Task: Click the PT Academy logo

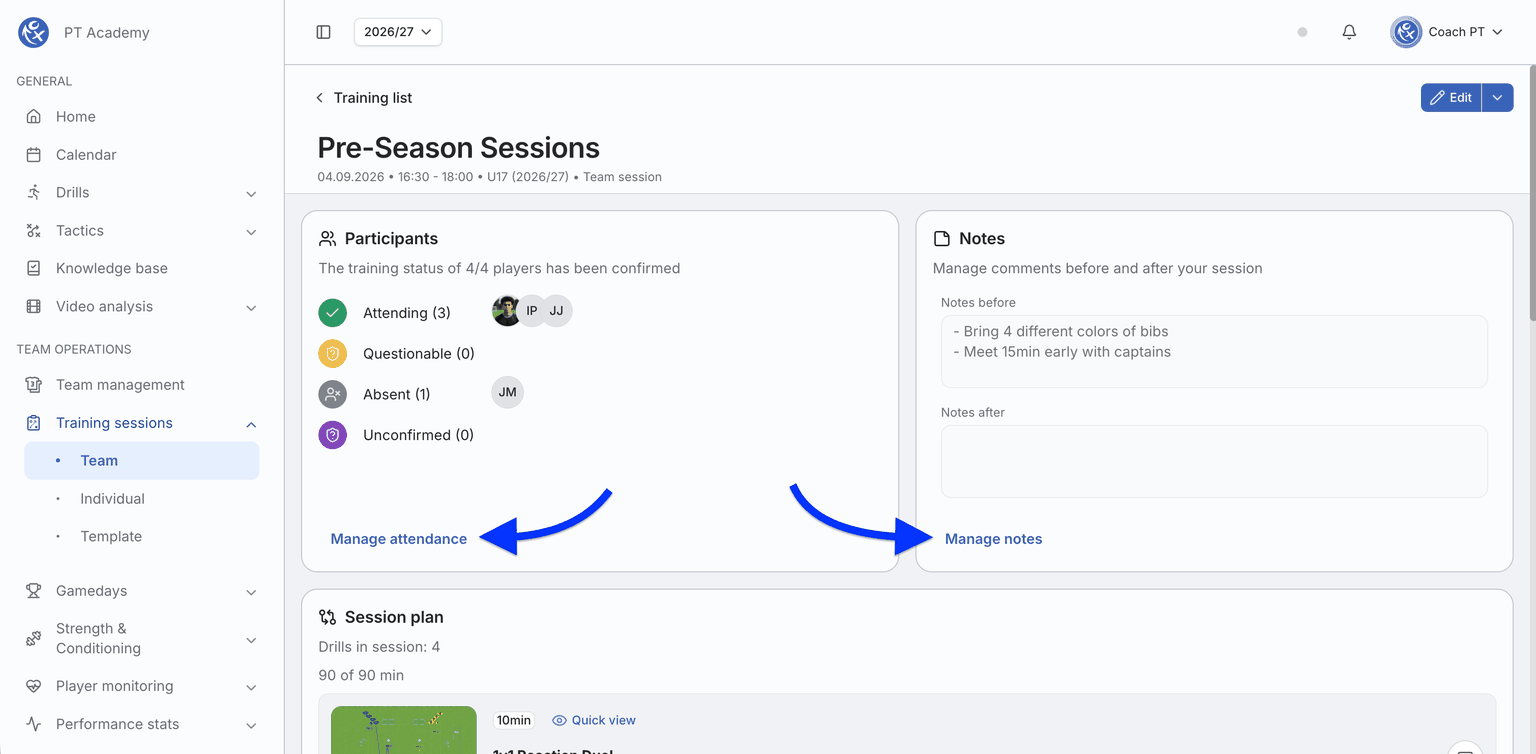Action: point(34,32)
